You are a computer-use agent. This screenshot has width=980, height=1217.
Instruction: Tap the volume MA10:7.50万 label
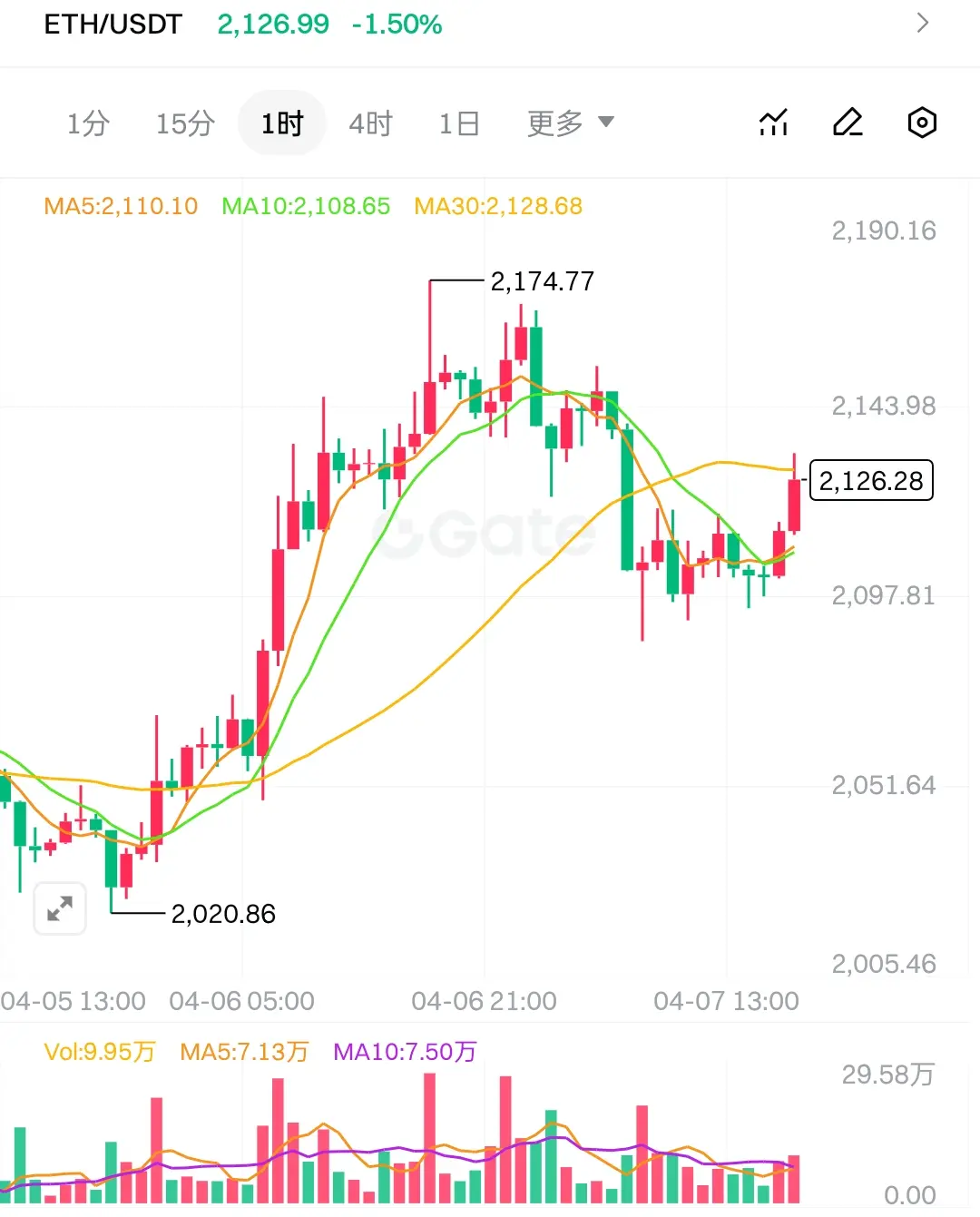(405, 1052)
